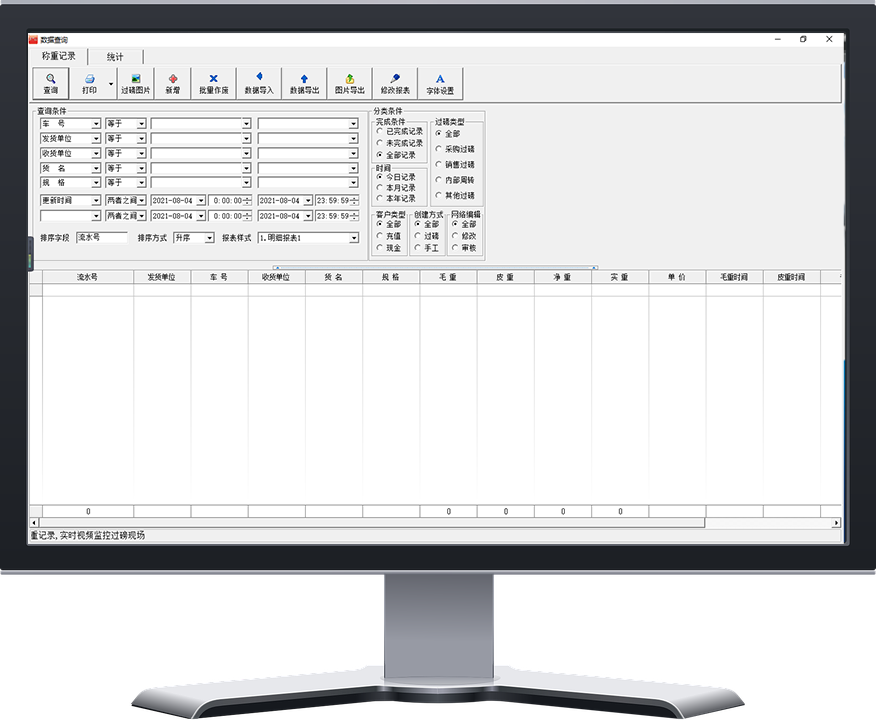Click the 发货单位 column header

tap(162, 276)
